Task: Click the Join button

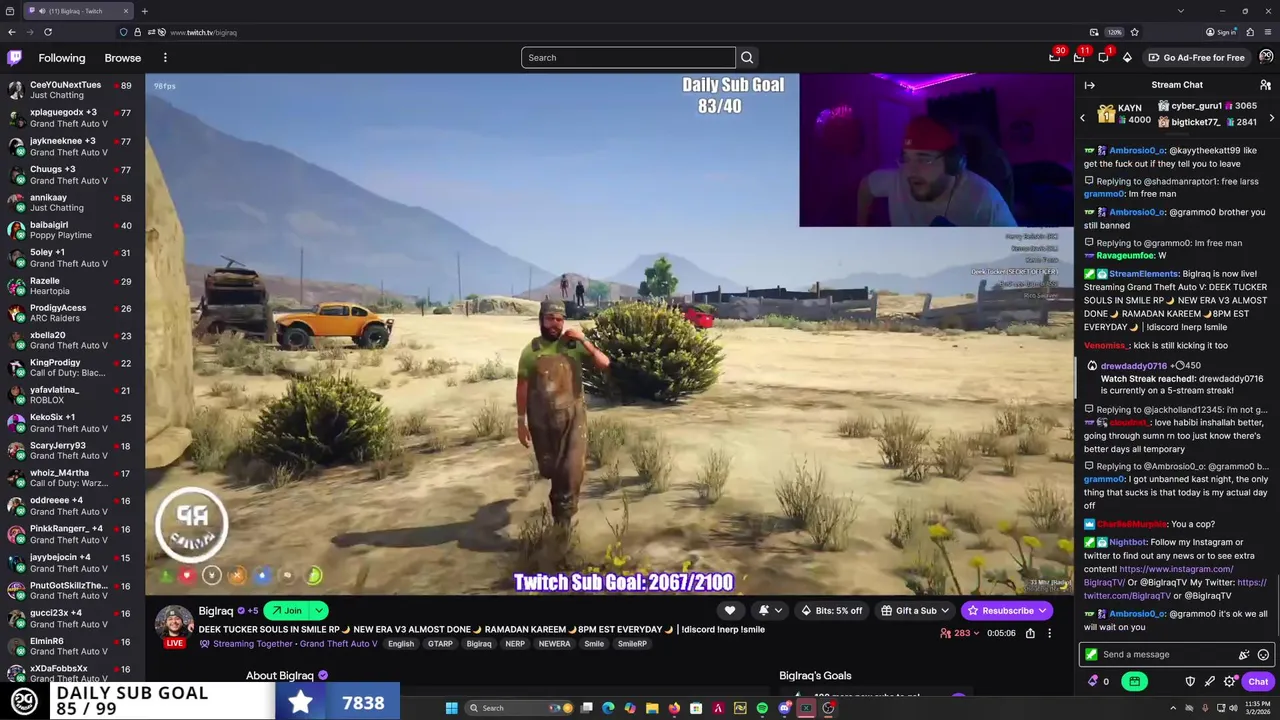Action: click(287, 611)
